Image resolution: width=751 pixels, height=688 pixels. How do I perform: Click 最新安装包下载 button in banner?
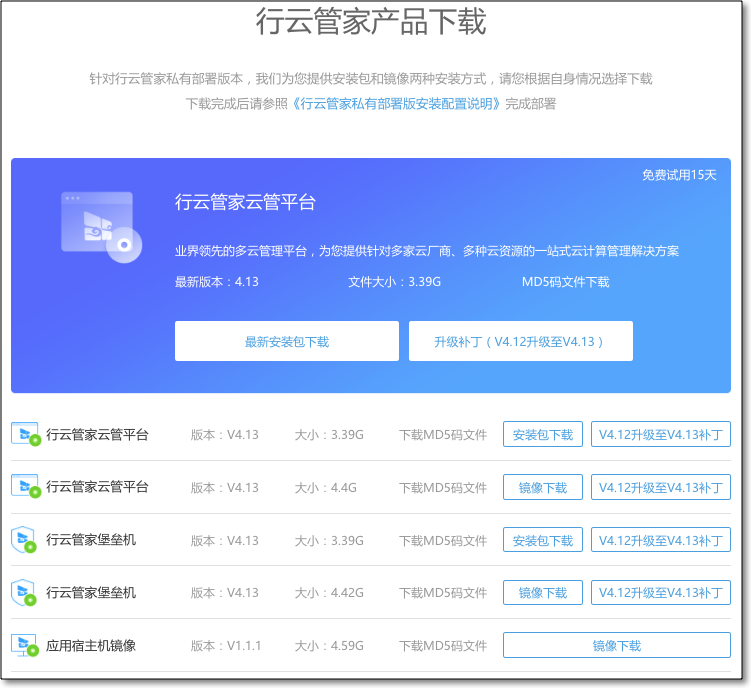tap(287, 341)
